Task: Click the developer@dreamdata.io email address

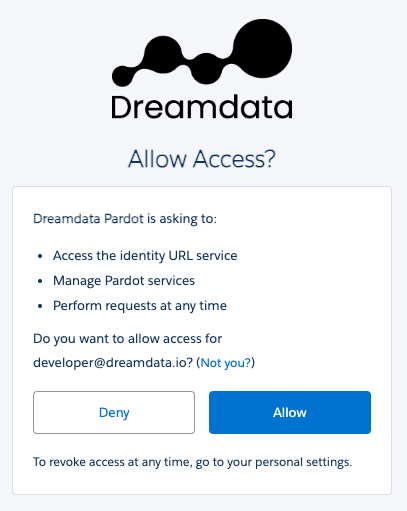Action: click(x=113, y=363)
